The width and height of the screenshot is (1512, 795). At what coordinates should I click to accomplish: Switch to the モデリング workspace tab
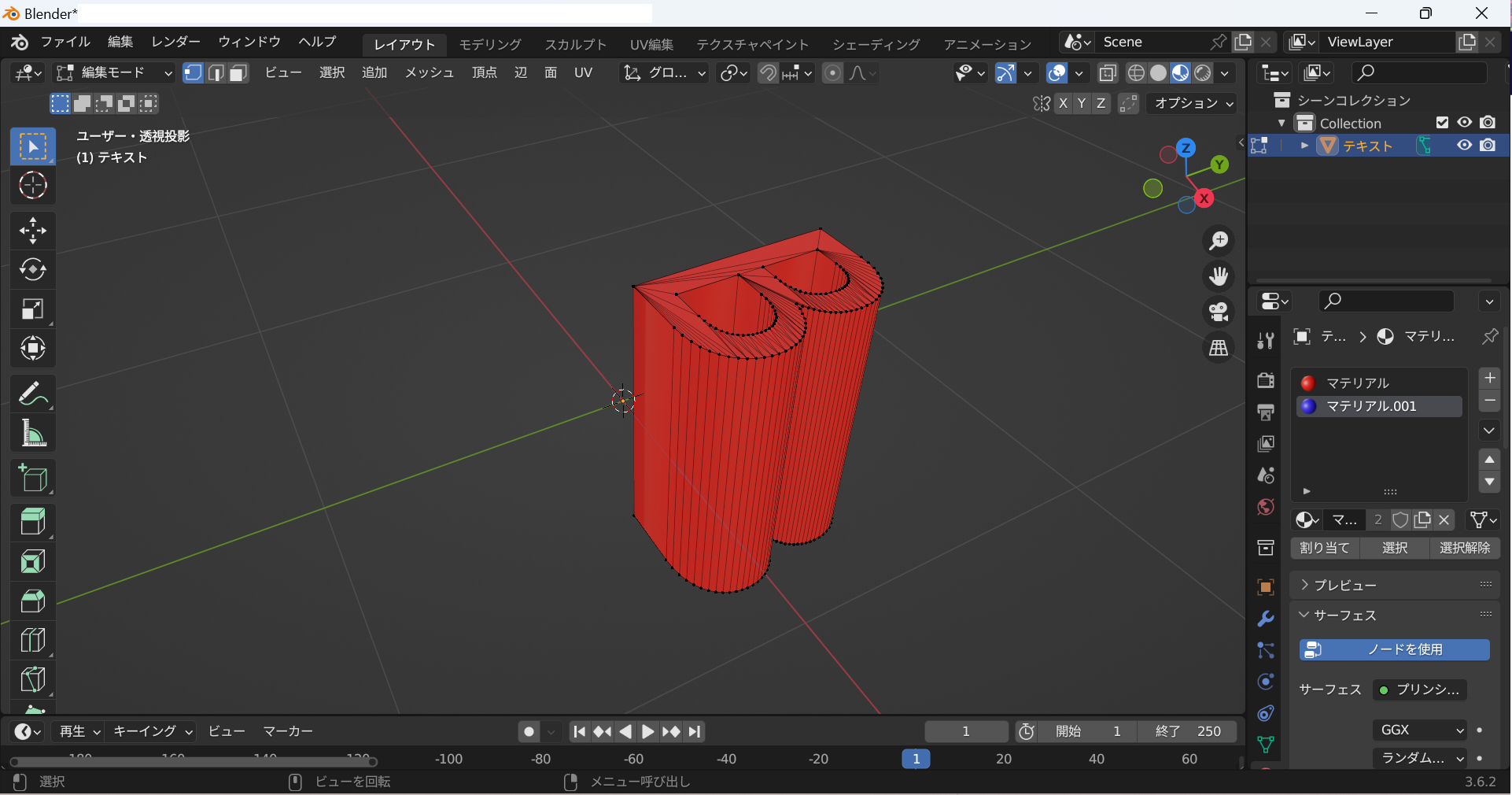point(490,45)
